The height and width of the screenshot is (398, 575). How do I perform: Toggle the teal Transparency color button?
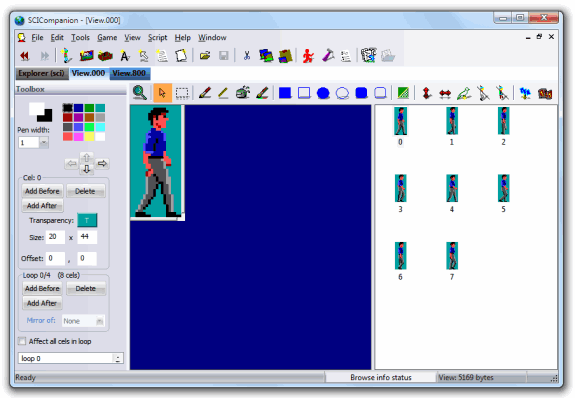[87, 220]
